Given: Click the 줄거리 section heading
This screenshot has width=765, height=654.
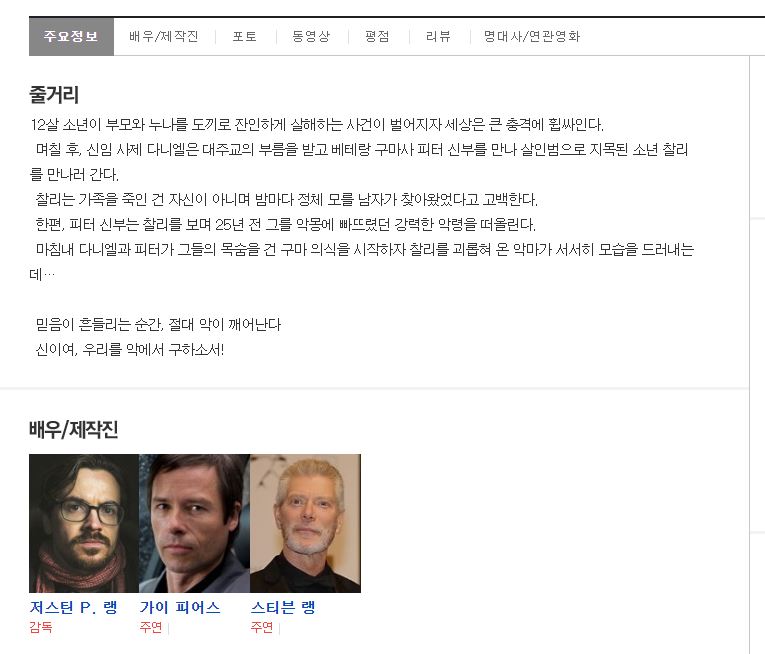Looking at the screenshot, I should (54, 95).
